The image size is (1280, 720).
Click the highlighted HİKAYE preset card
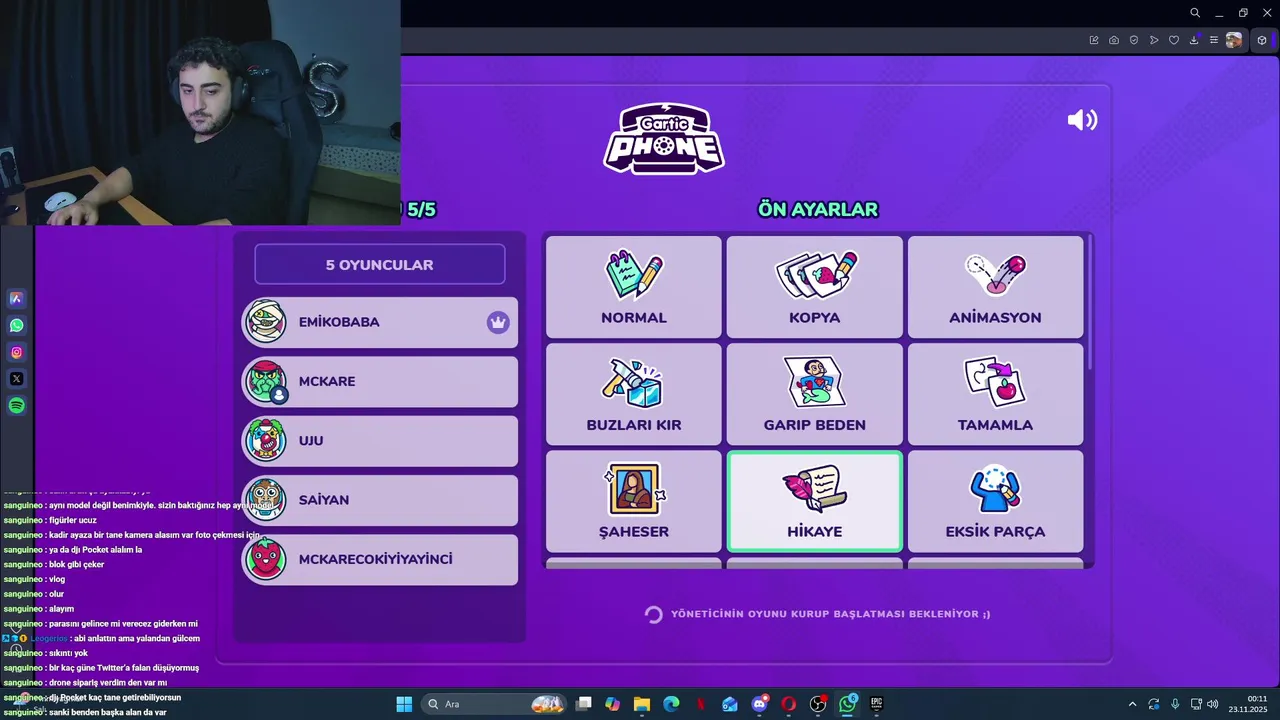pos(814,501)
